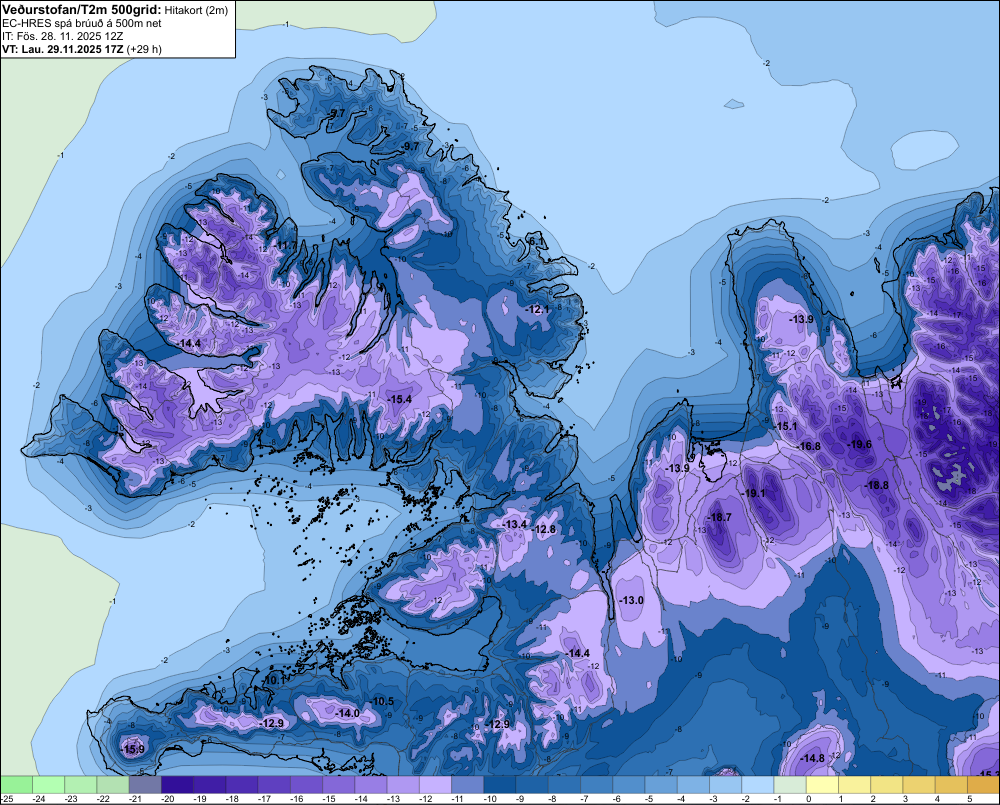
Task: Click the legend number '-9'
Action: 521,799
